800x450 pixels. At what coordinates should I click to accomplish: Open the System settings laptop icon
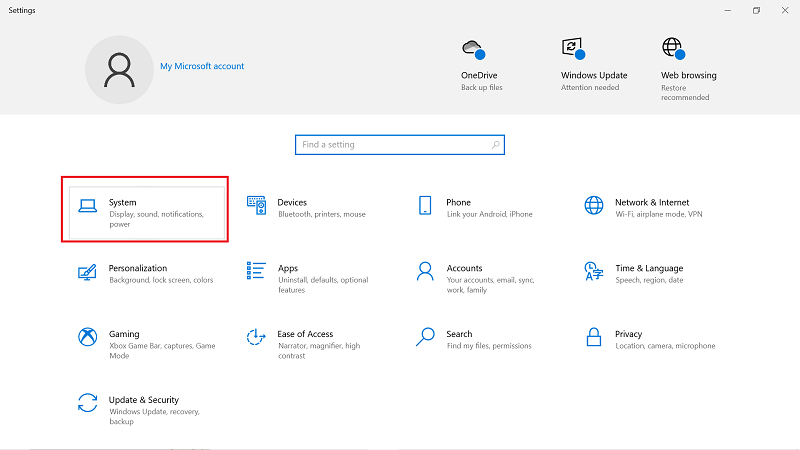pos(88,206)
